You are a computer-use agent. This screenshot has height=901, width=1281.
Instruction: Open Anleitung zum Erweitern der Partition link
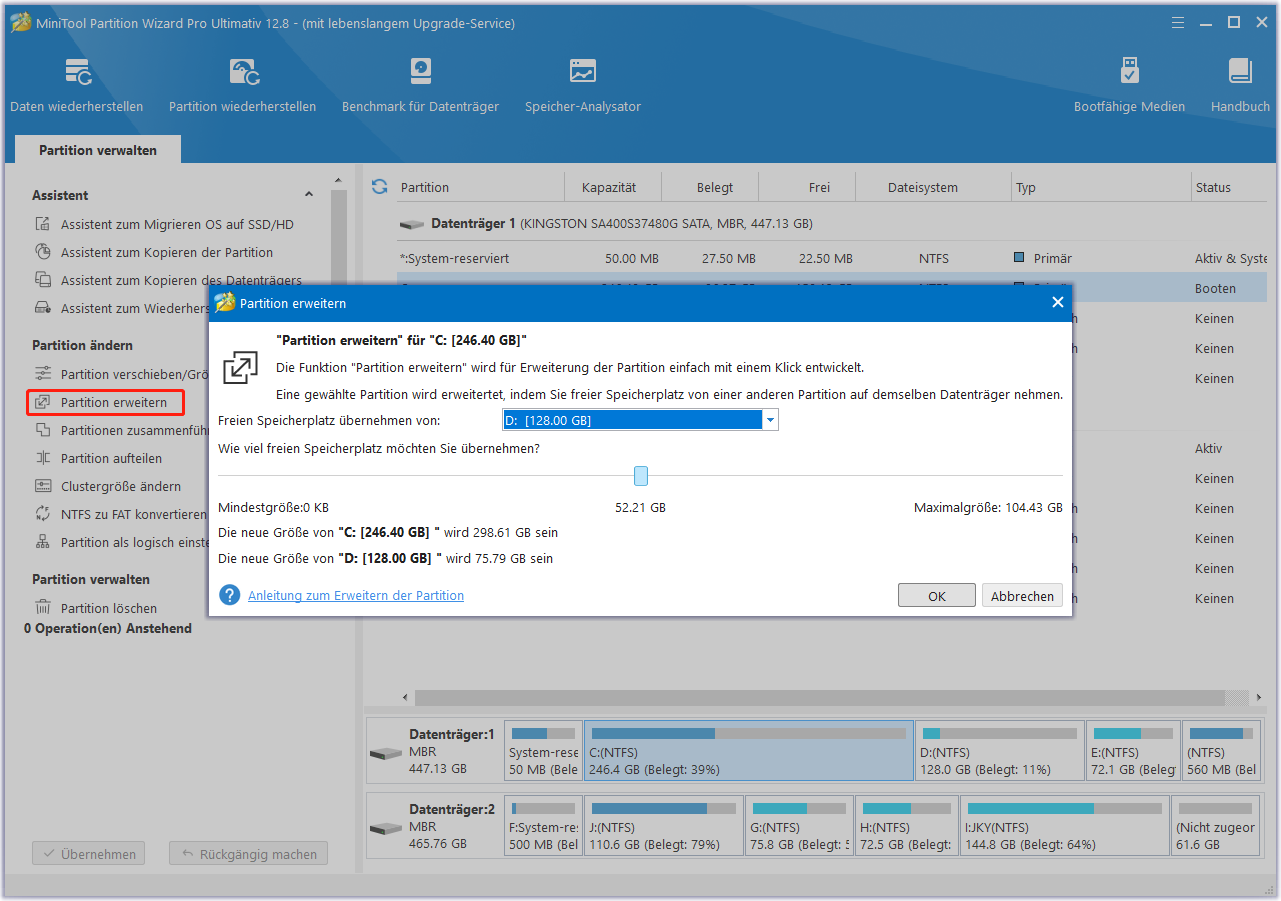point(356,595)
